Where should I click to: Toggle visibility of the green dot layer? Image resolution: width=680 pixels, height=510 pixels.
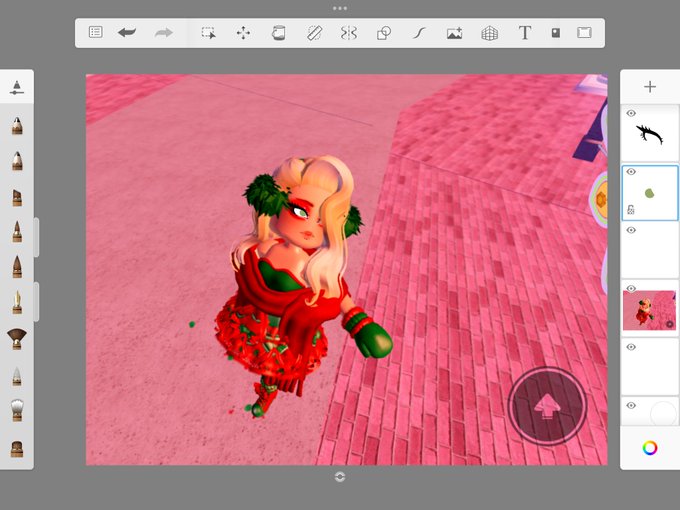pos(631,172)
